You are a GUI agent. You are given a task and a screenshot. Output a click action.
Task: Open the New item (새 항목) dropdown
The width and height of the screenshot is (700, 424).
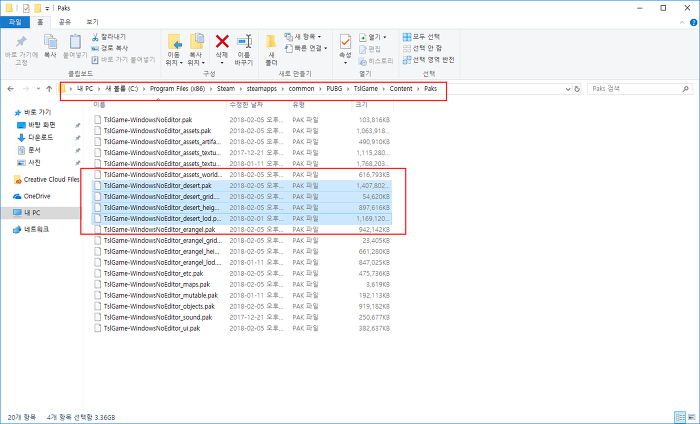coord(303,37)
